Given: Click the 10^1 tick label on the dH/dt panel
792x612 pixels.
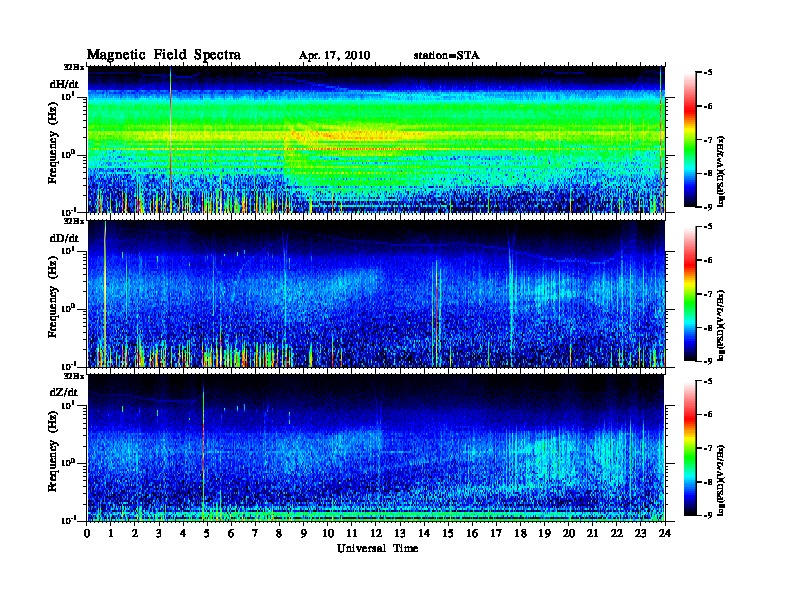Looking at the screenshot, I should [68, 96].
